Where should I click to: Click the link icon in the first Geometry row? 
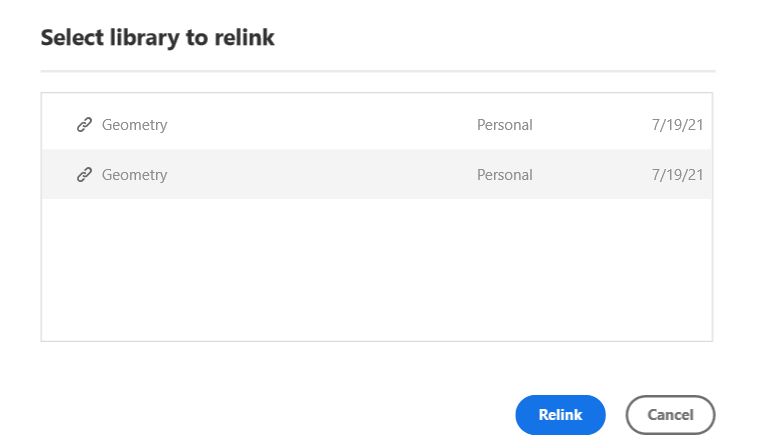pos(84,125)
